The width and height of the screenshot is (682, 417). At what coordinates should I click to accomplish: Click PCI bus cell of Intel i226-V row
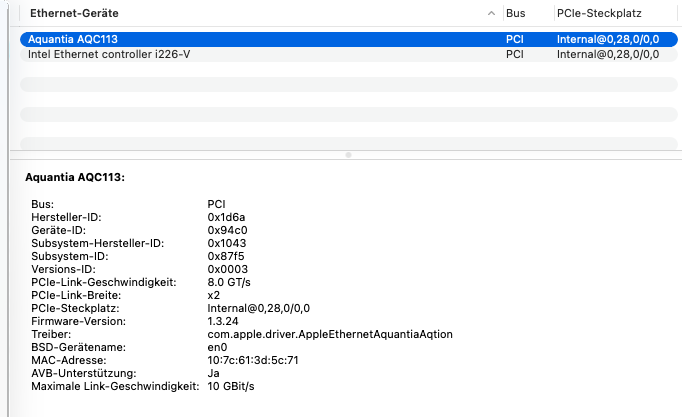coord(515,54)
